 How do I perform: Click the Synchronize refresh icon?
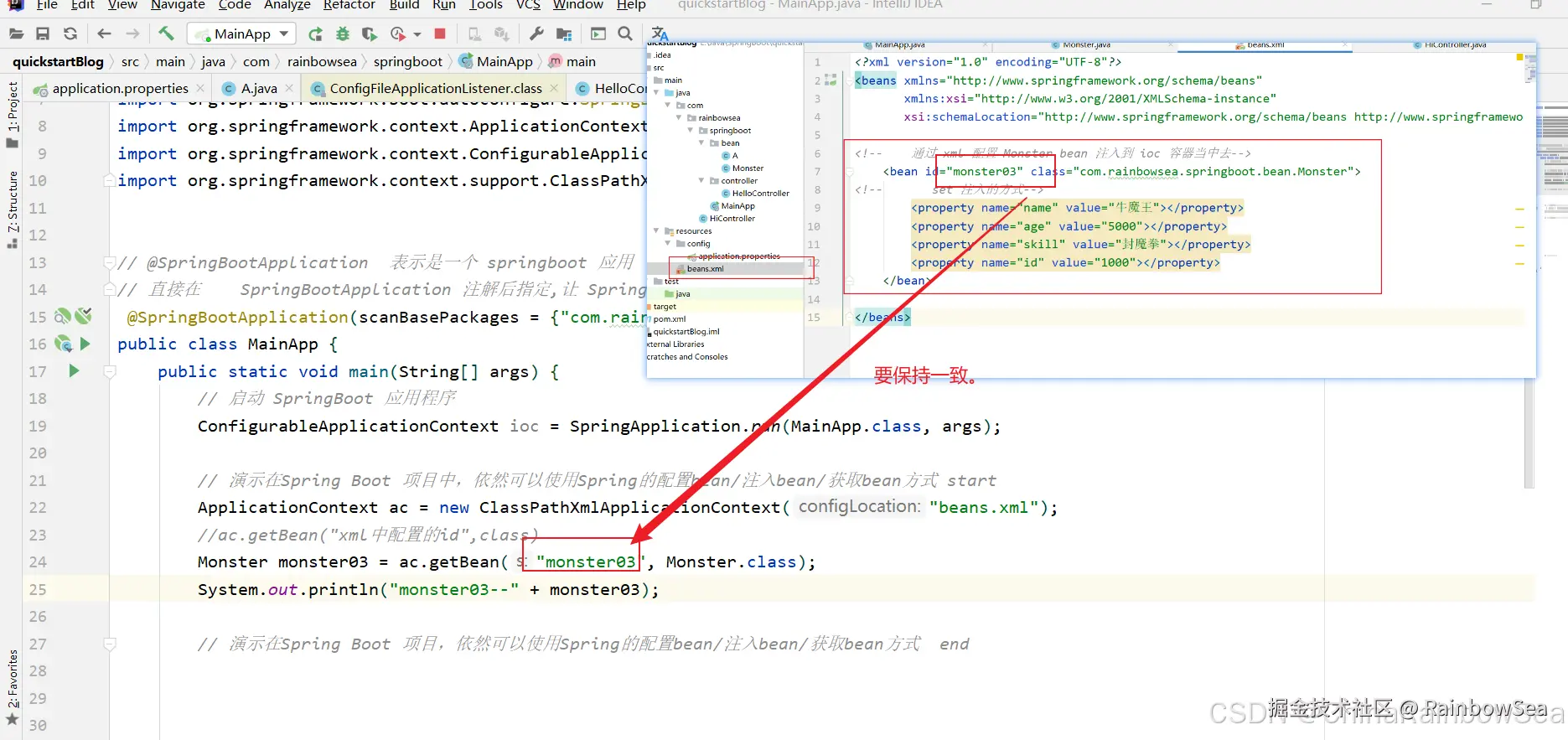(x=70, y=34)
